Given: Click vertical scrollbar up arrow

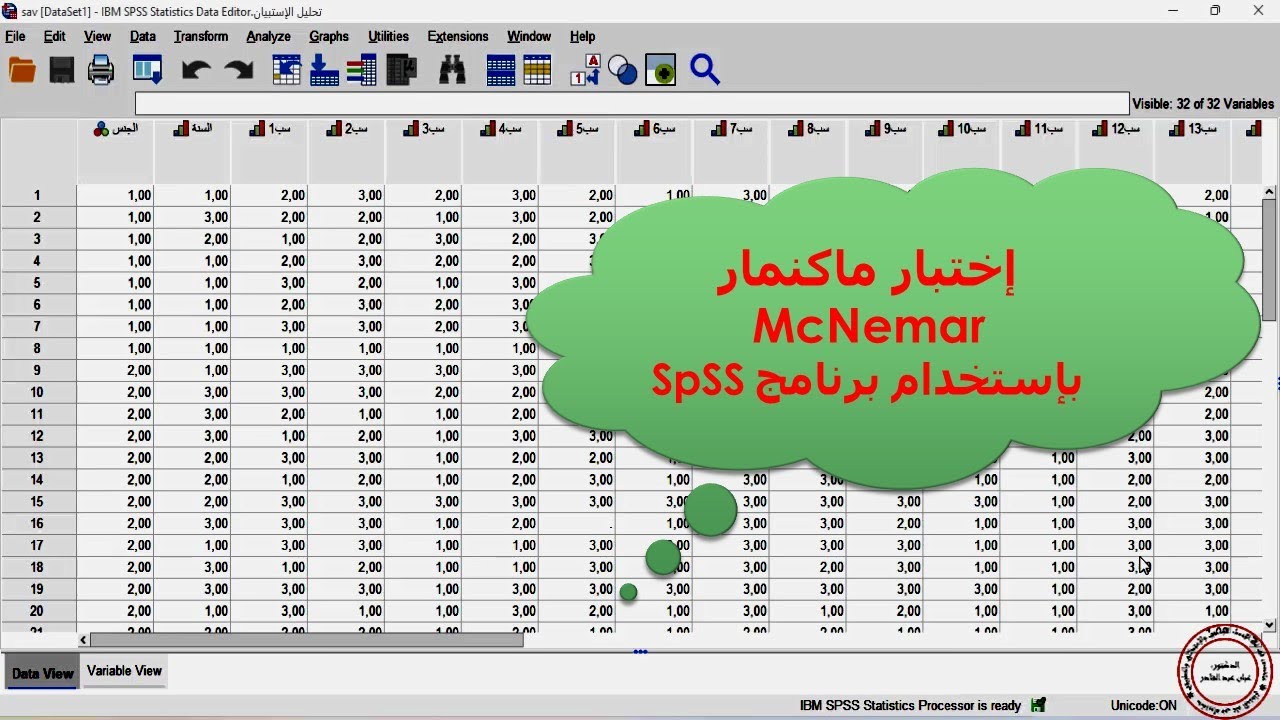Looking at the screenshot, I should (x=1270, y=193).
